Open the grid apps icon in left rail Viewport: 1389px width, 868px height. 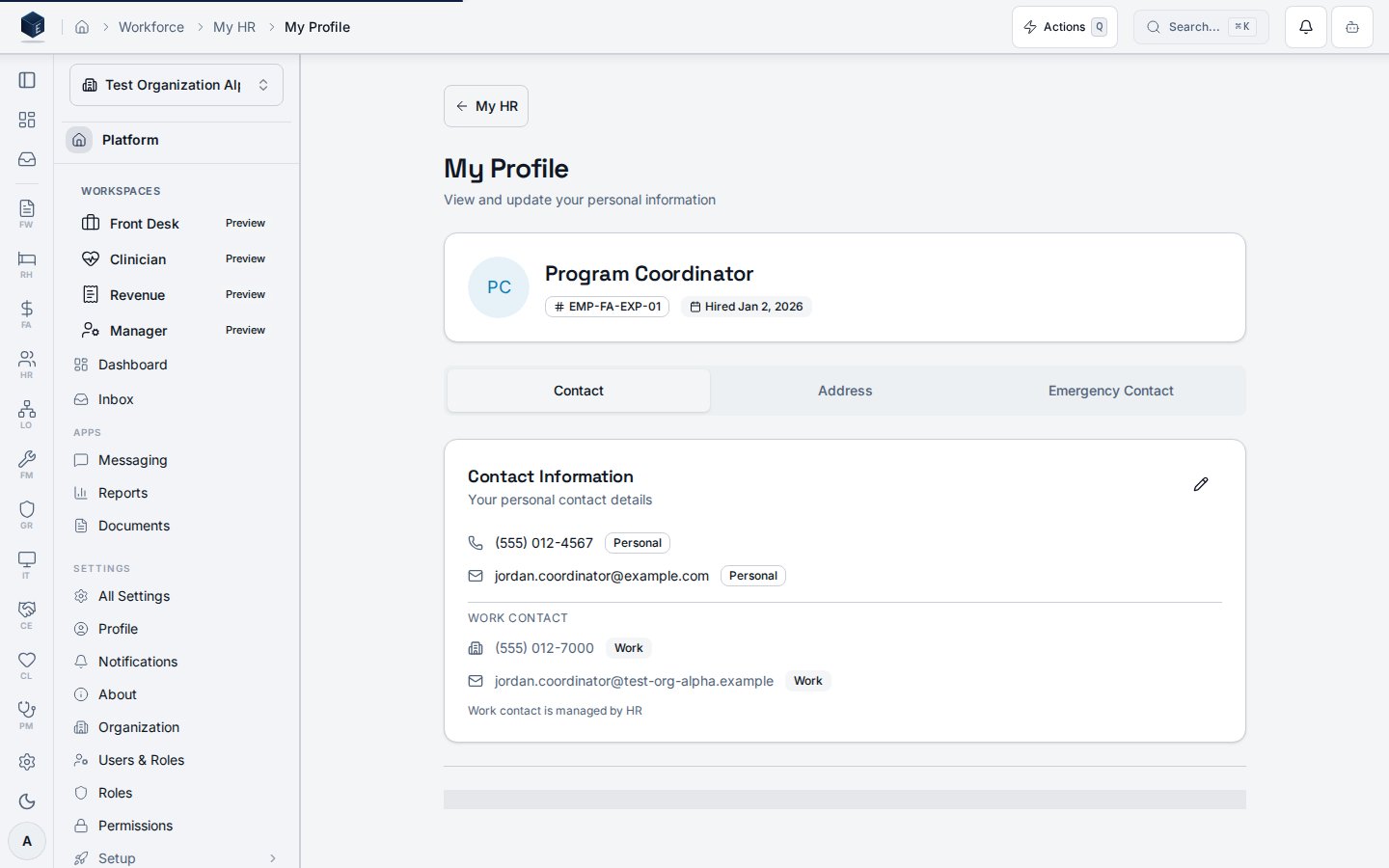tap(27, 120)
